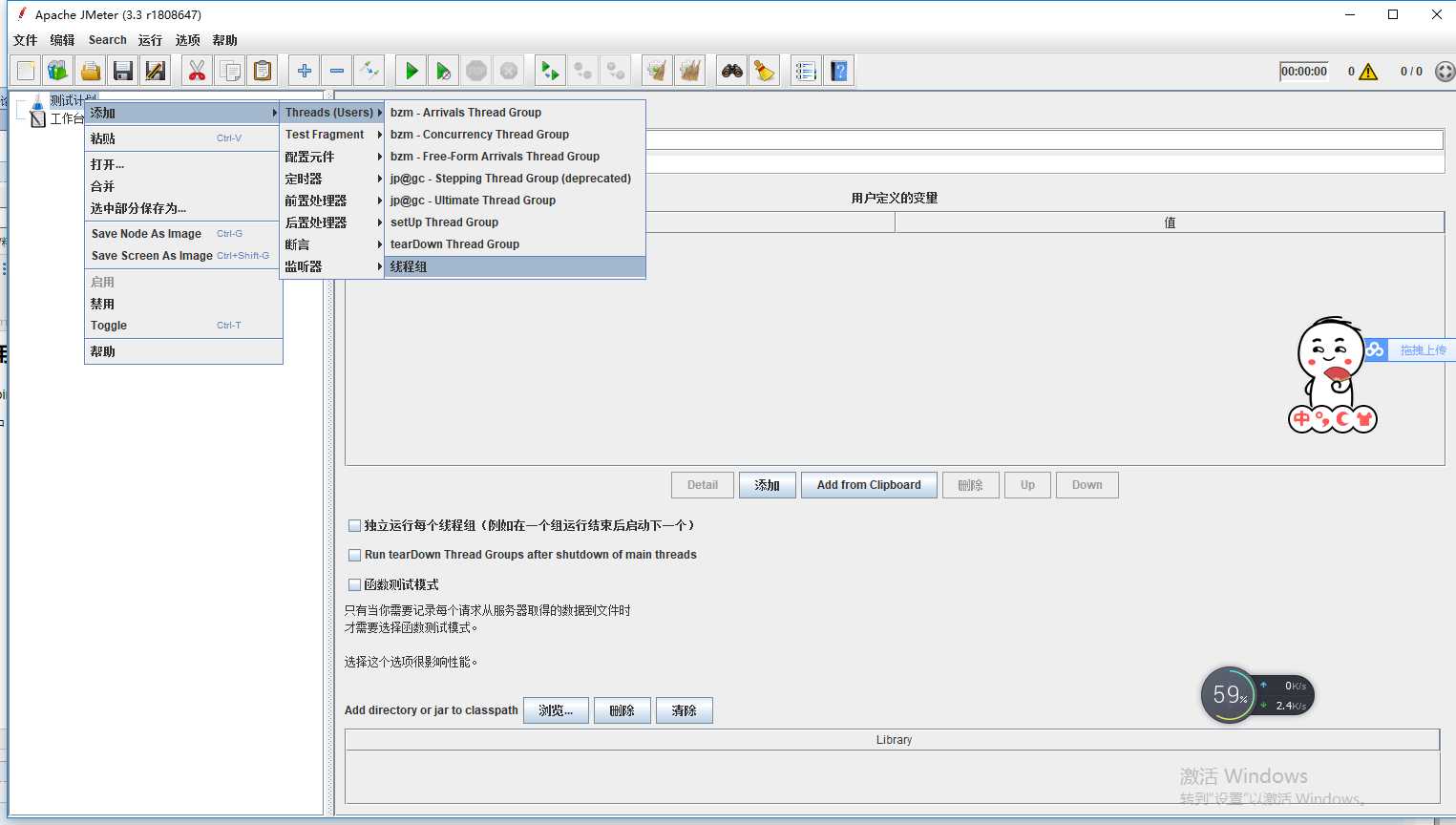Image resolution: width=1456 pixels, height=825 pixels.
Task: Click Toggle in context menu
Action: point(183,326)
